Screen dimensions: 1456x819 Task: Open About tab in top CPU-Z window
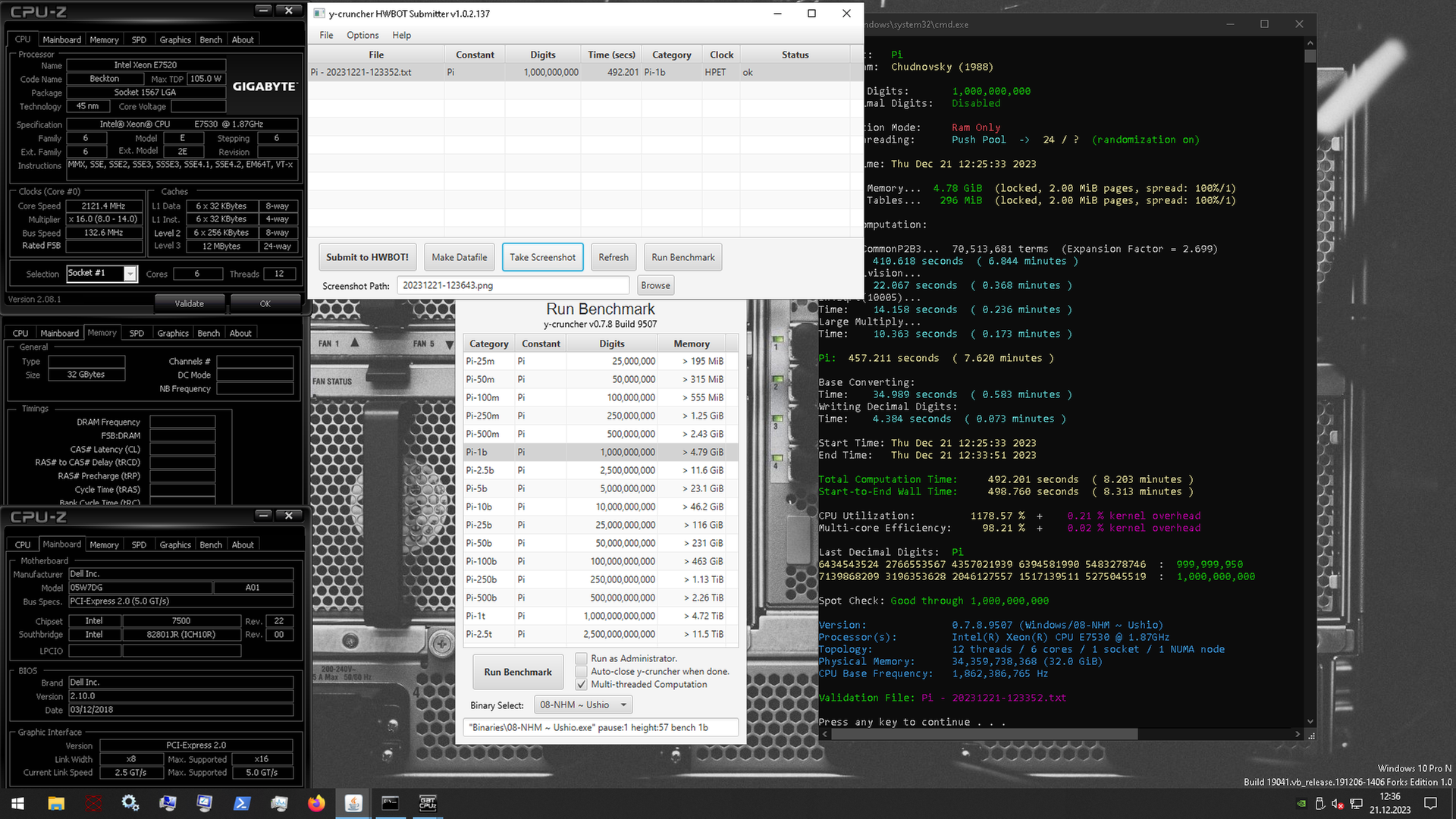point(243,39)
